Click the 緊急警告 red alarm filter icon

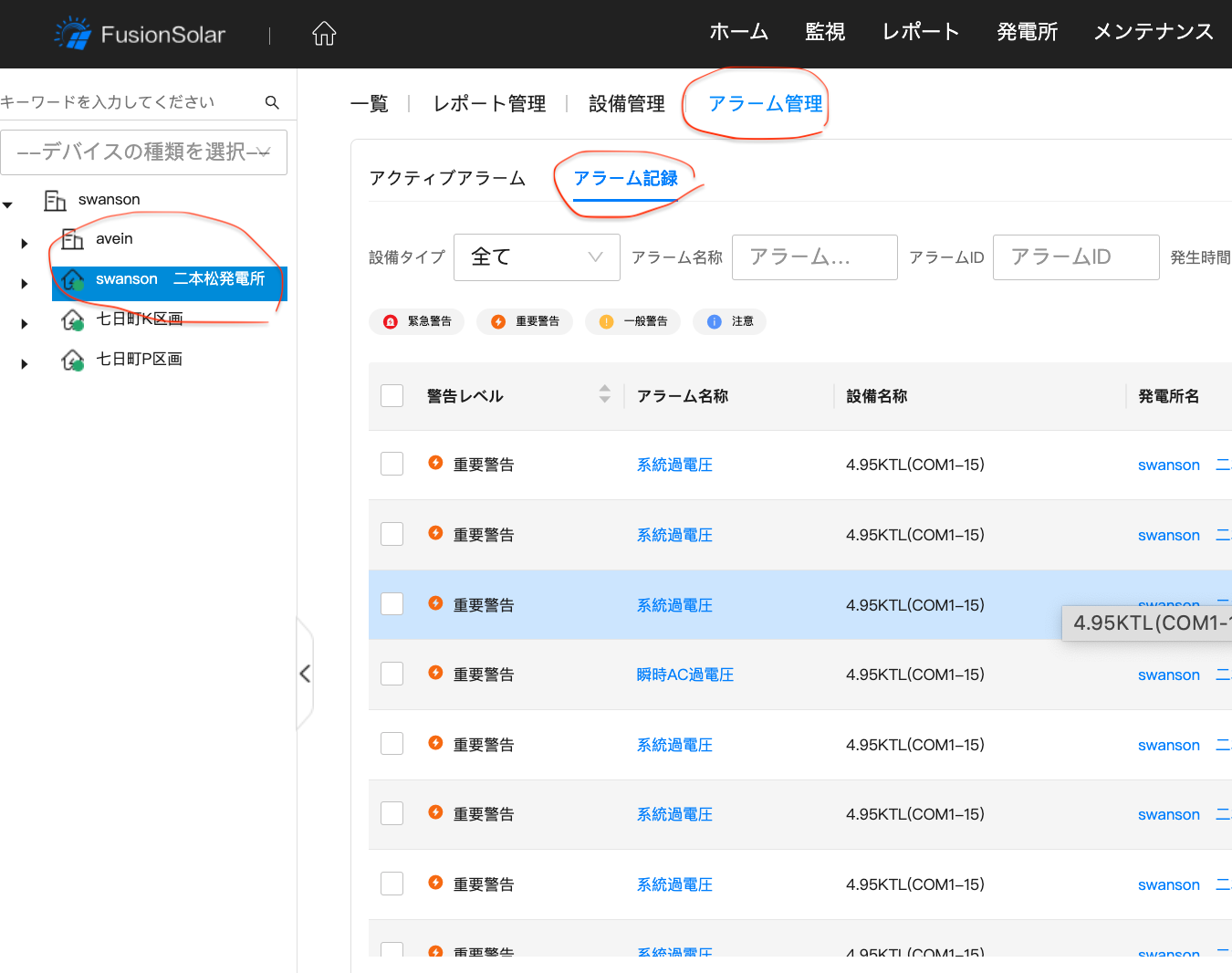(x=391, y=321)
